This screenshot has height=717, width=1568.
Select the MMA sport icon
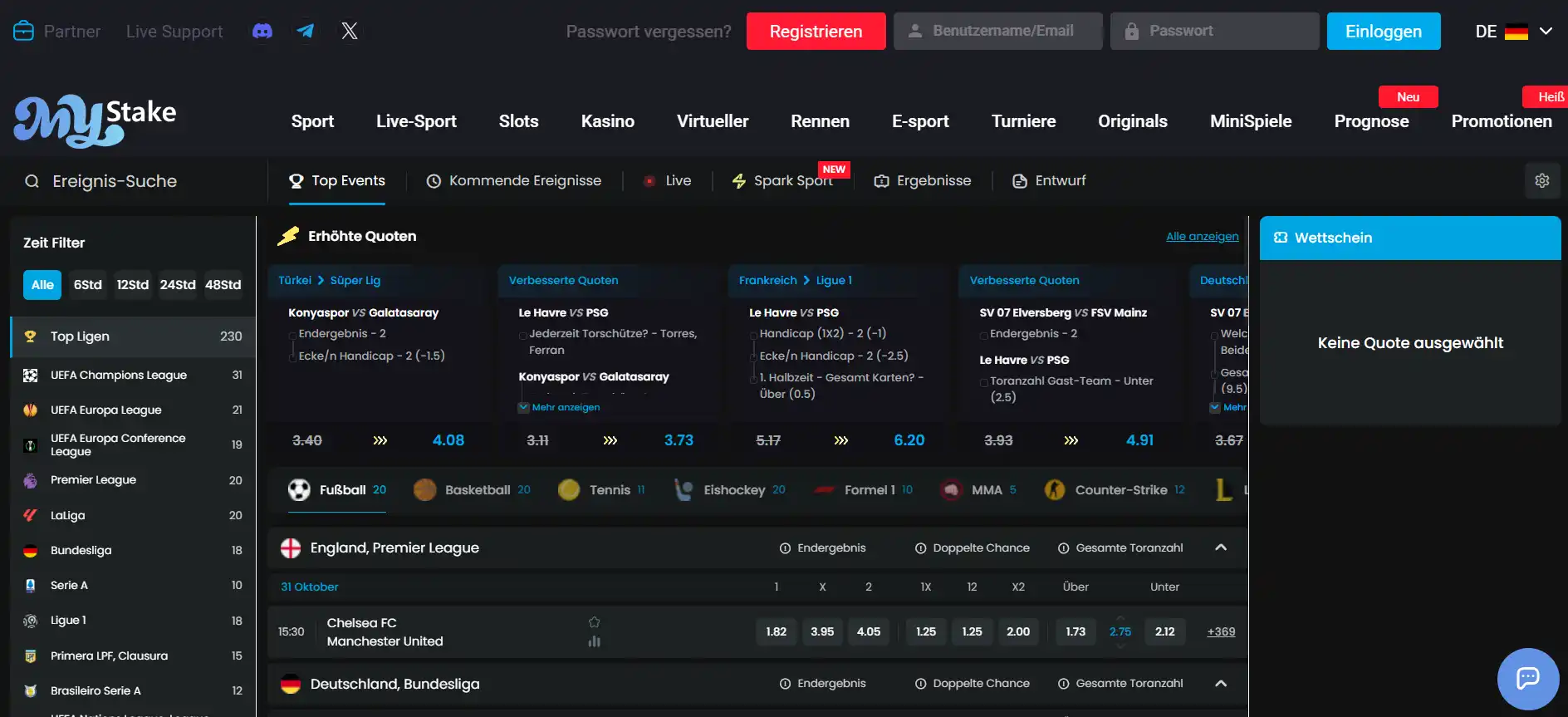point(951,490)
